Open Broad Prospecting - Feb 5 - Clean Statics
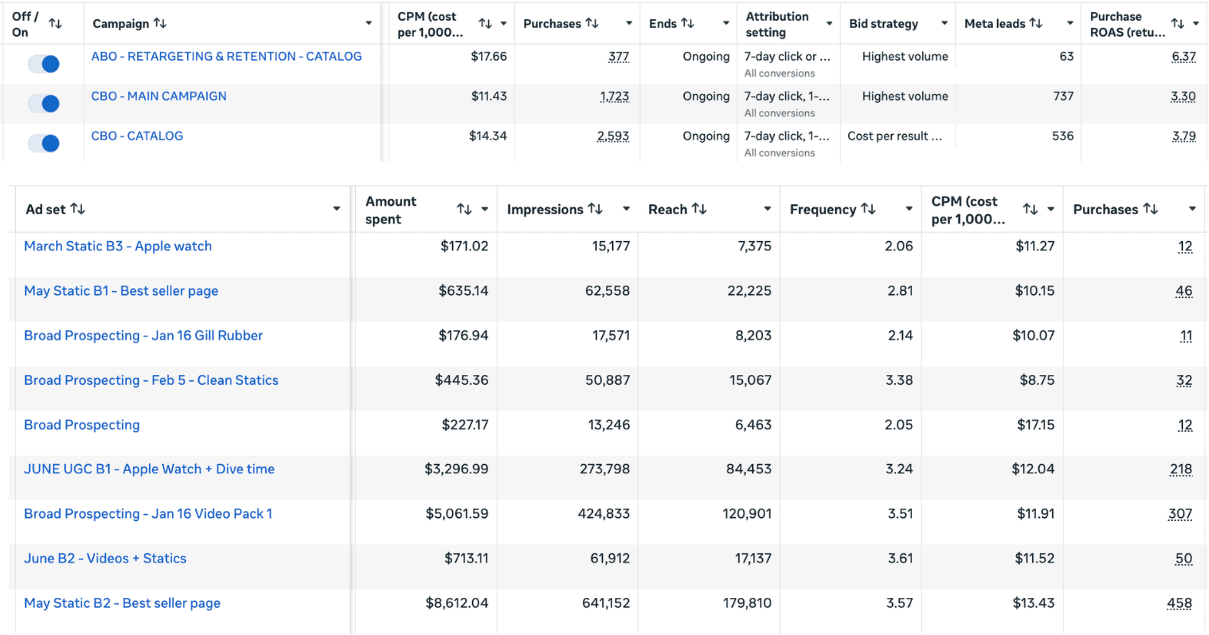The image size is (1209, 635). (151, 380)
